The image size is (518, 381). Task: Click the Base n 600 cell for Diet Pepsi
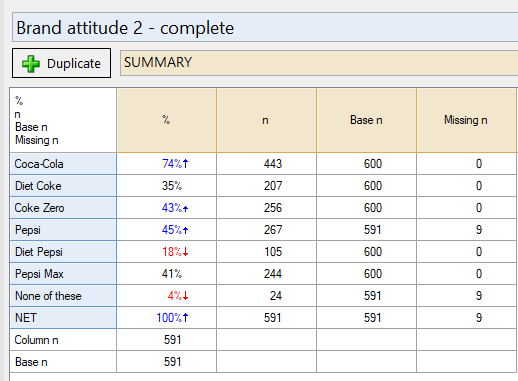(x=366, y=252)
